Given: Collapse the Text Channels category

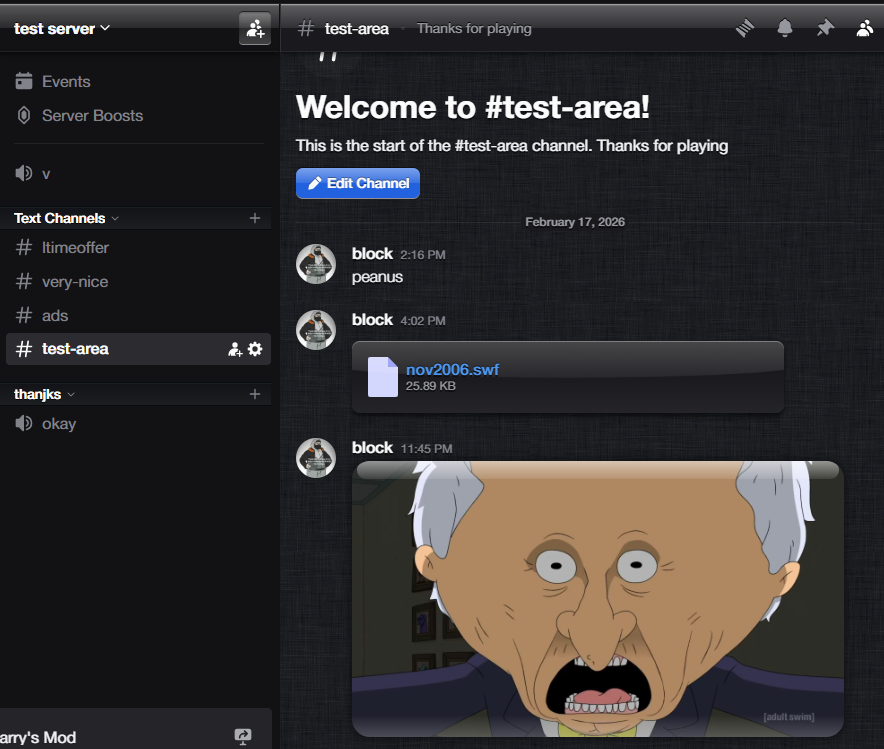Looking at the screenshot, I should 66,218.
